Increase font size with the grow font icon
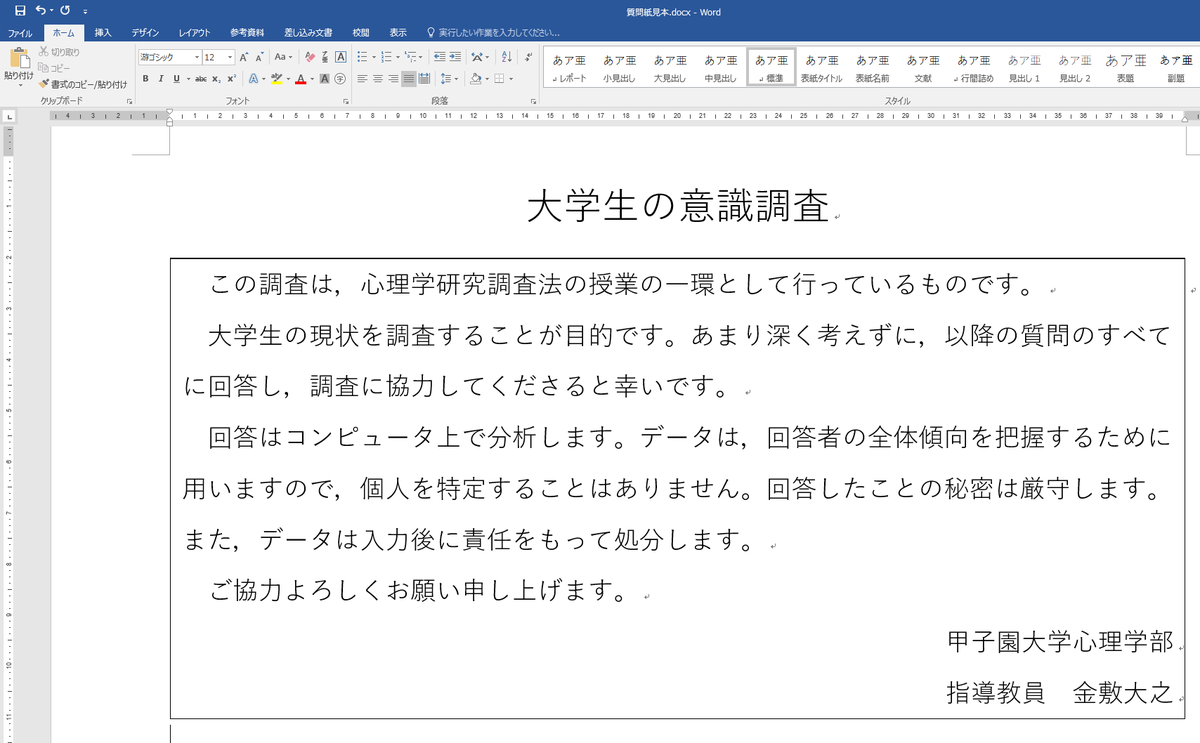The height and width of the screenshot is (743, 1200). (x=244, y=57)
